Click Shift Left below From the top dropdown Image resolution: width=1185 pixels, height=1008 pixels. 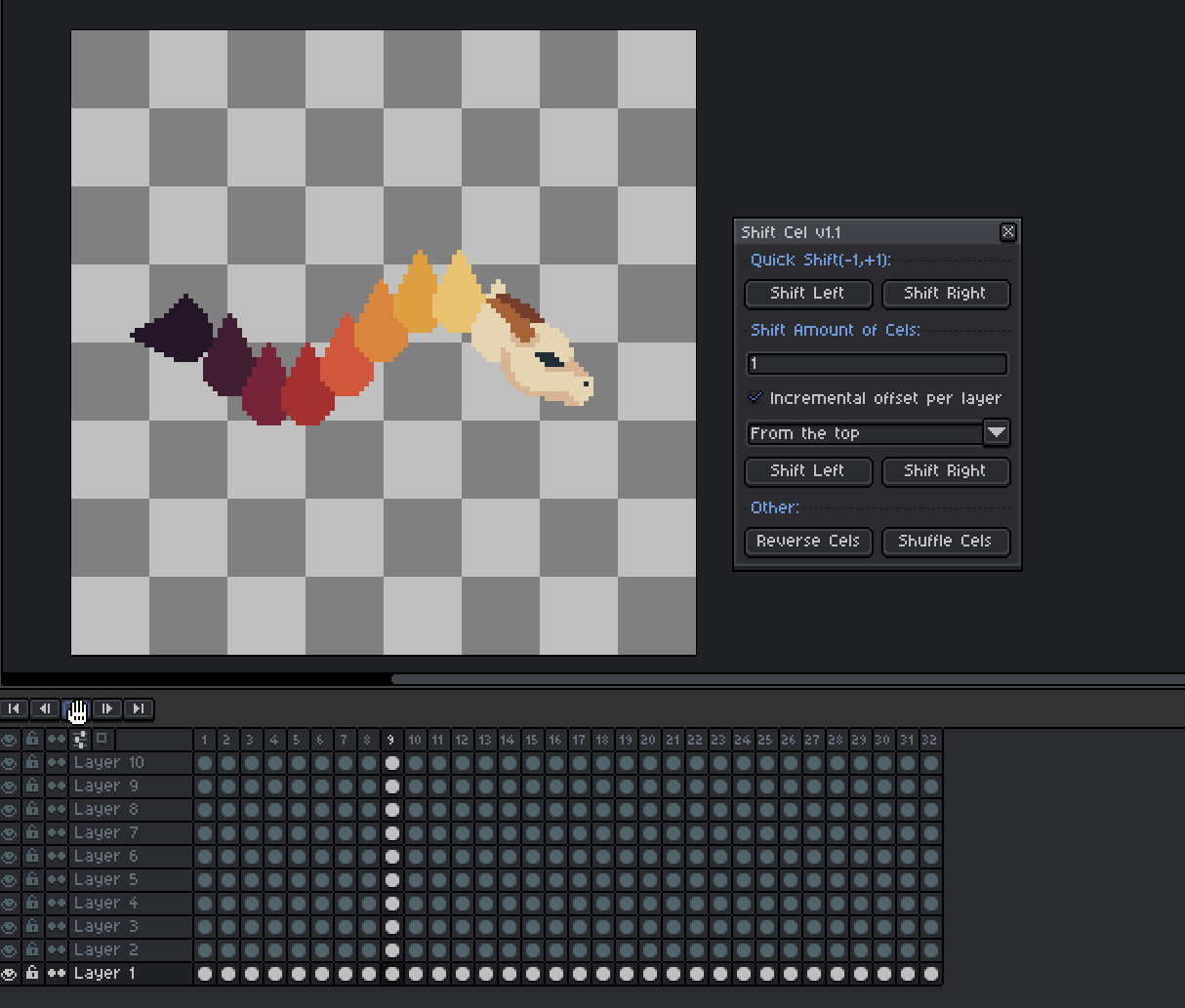point(808,471)
